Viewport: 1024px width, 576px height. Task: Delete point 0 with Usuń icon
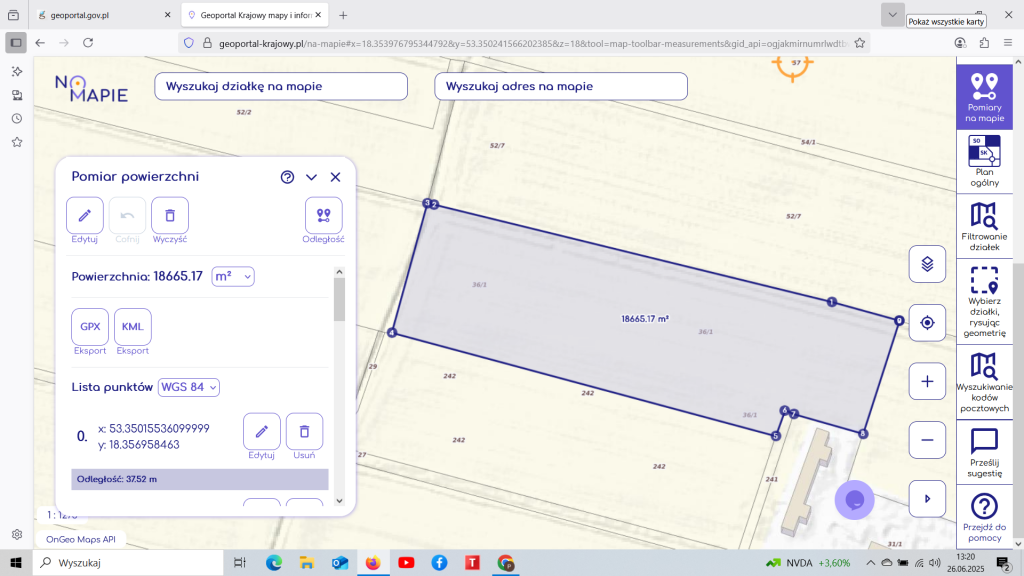(304, 432)
